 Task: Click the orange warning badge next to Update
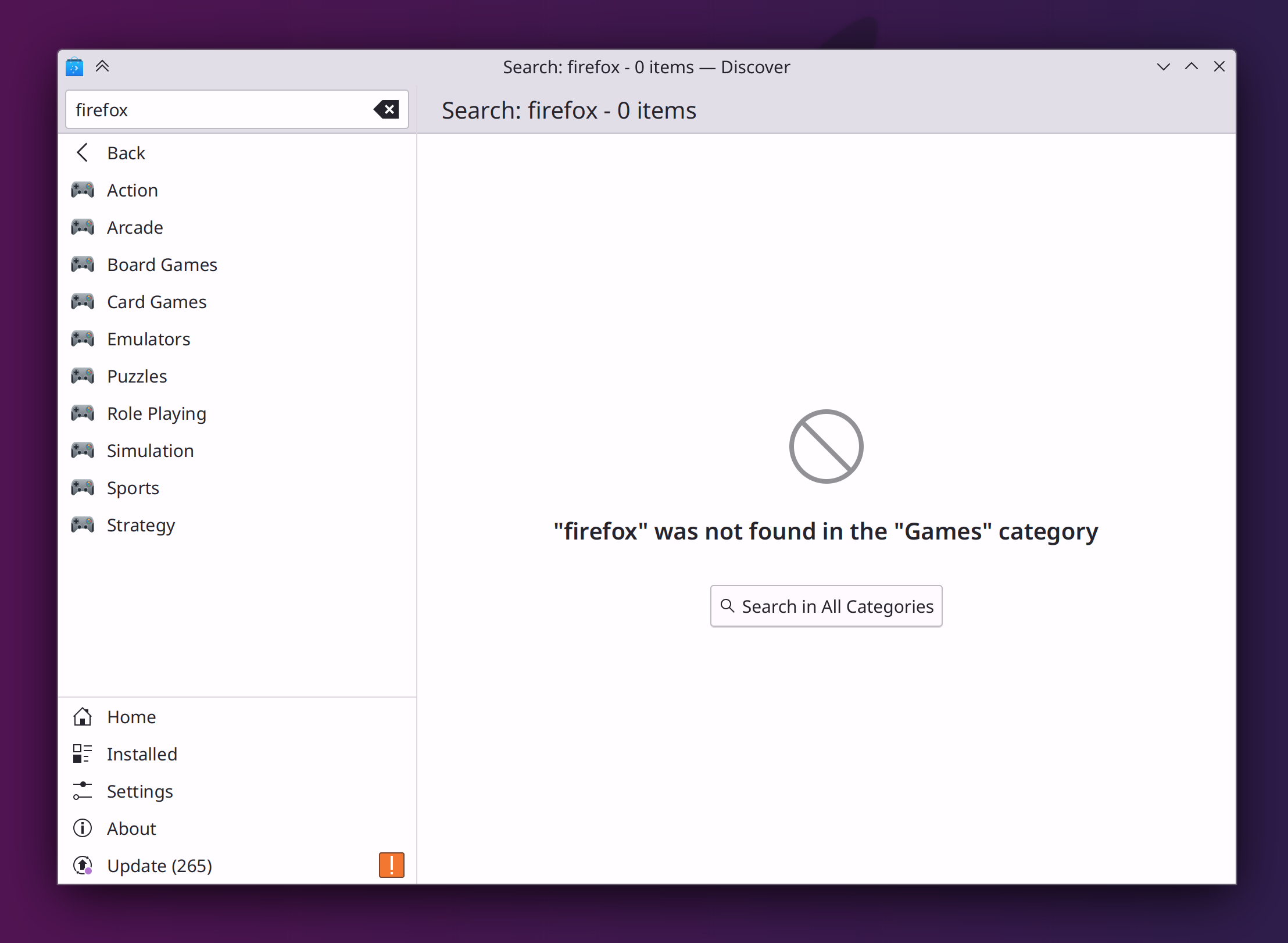point(392,865)
